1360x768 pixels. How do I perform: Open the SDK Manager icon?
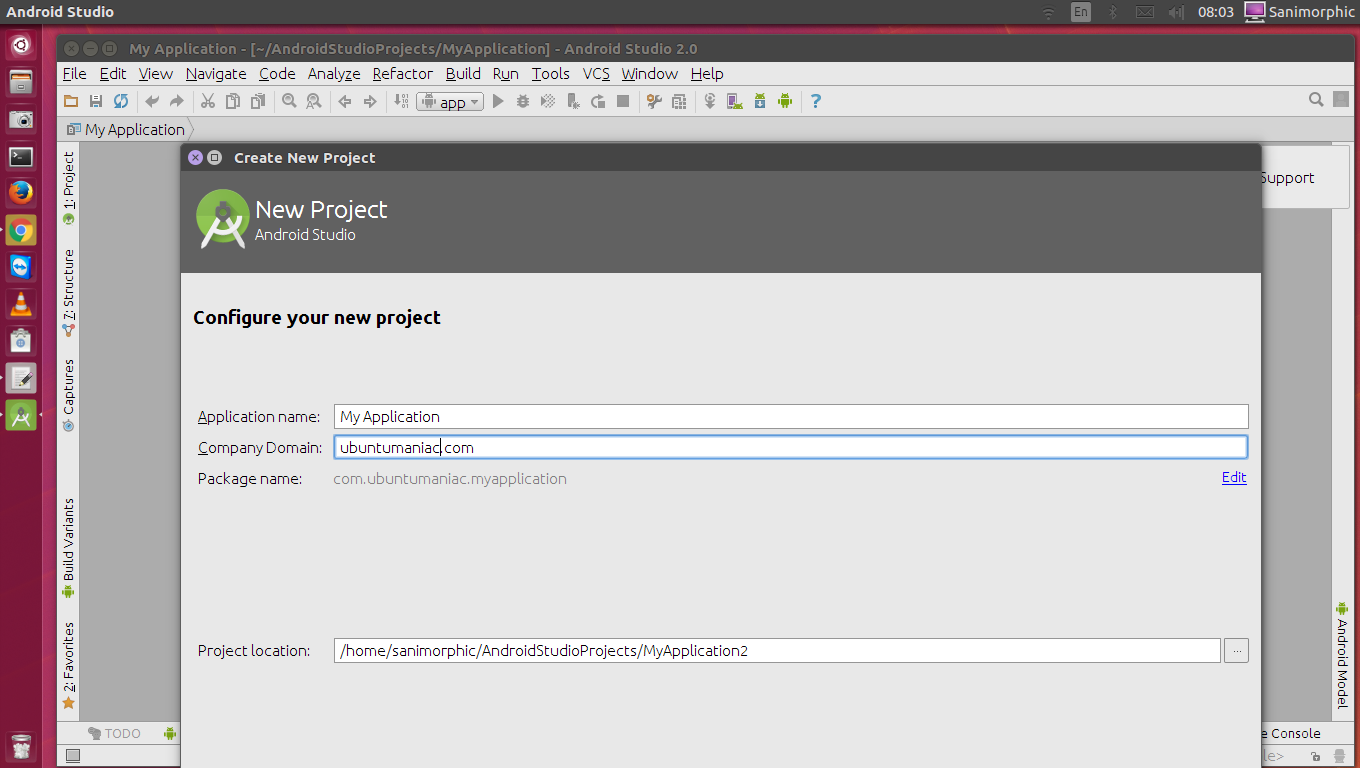[x=760, y=101]
